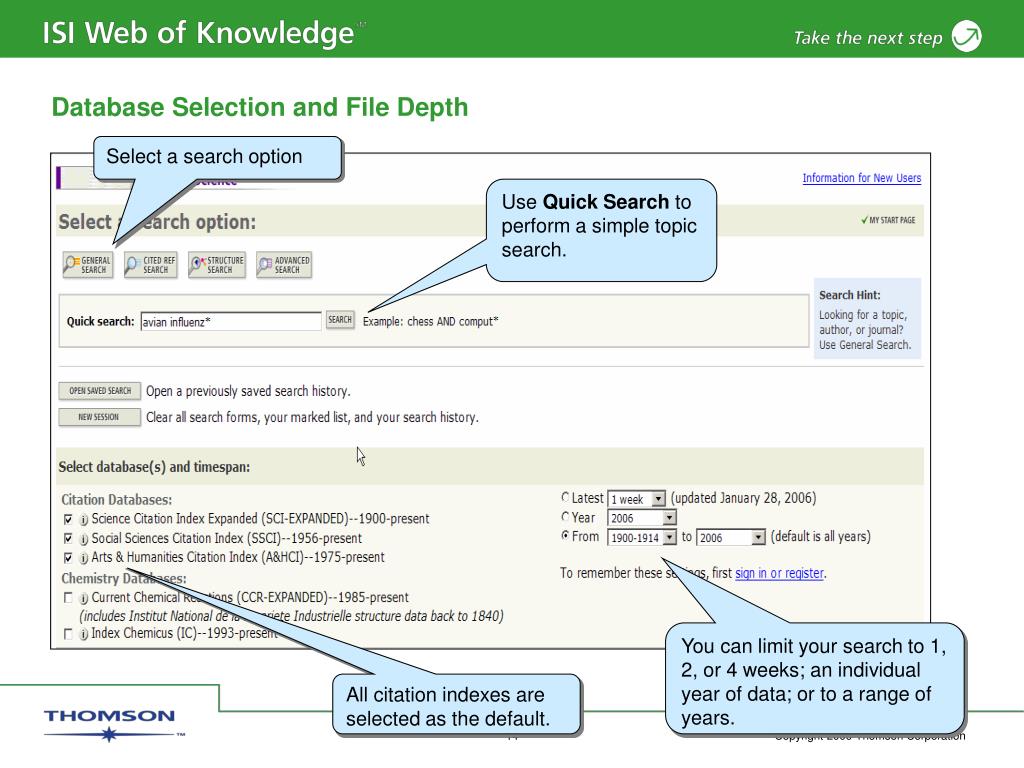
Task: Check Current Chemical Reactions checkbox
Action: click(x=68, y=598)
